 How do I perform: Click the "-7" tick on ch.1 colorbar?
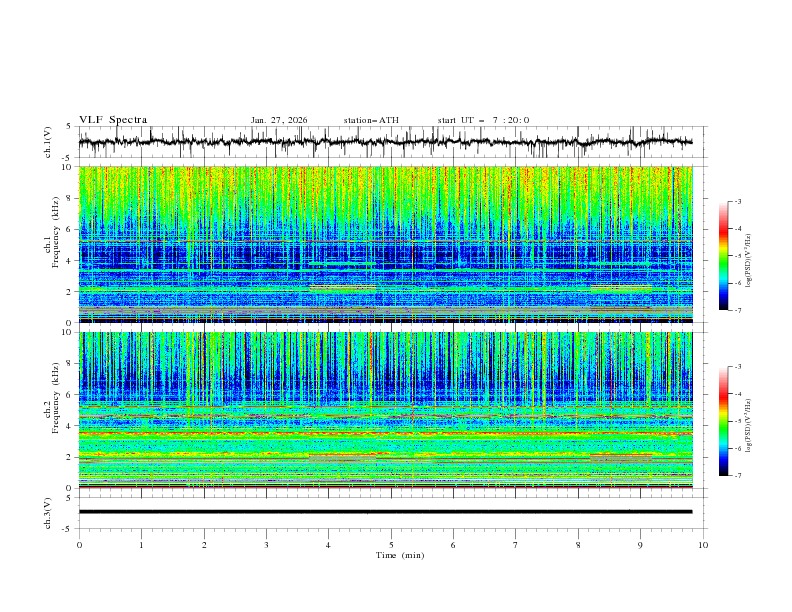738,310
